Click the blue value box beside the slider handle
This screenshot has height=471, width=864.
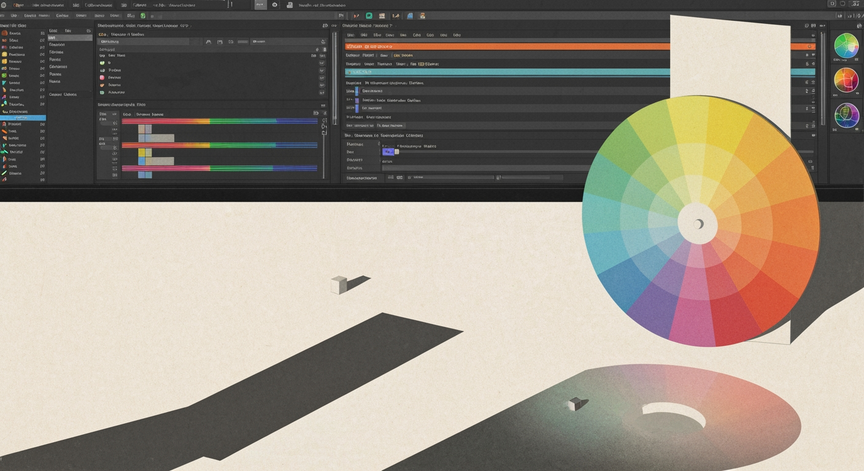coord(388,151)
